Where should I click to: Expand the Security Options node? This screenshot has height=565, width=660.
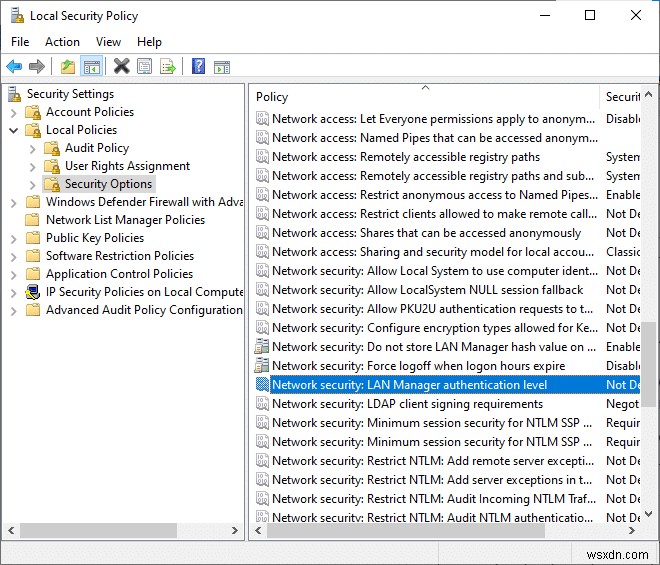pos(33,185)
